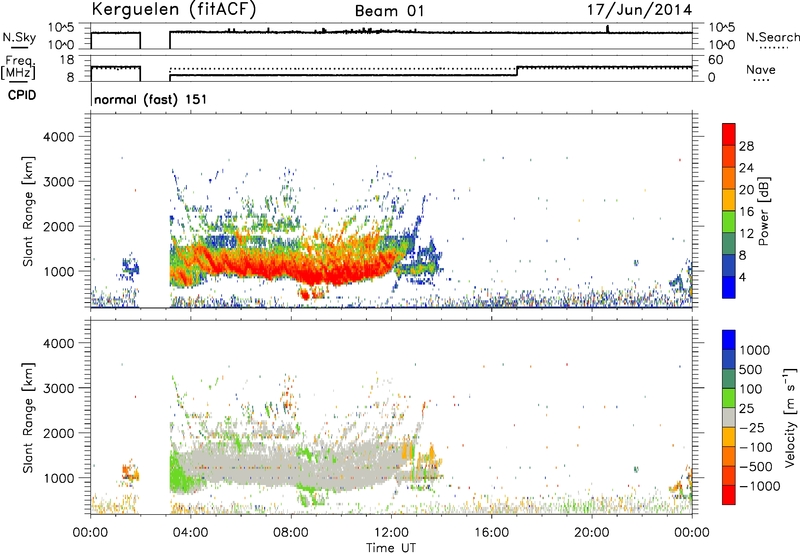800x554 pixels.
Task: Click the '12:00' time tick label
Action: coord(391,533)
